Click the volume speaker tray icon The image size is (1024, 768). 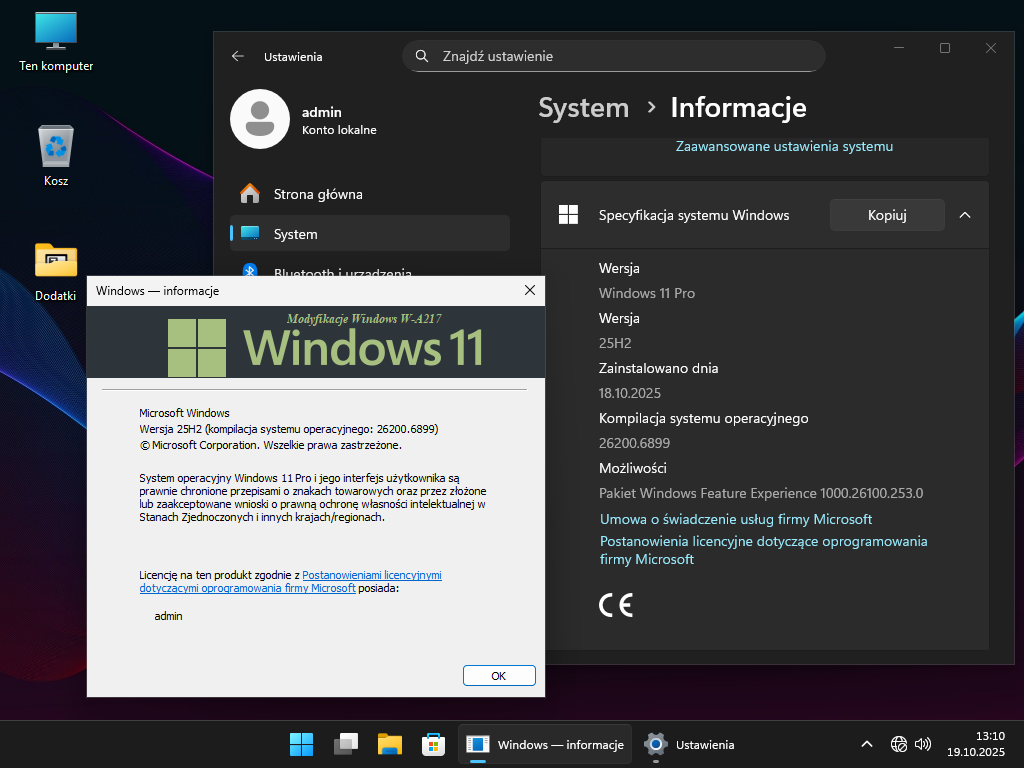point(923,744)
